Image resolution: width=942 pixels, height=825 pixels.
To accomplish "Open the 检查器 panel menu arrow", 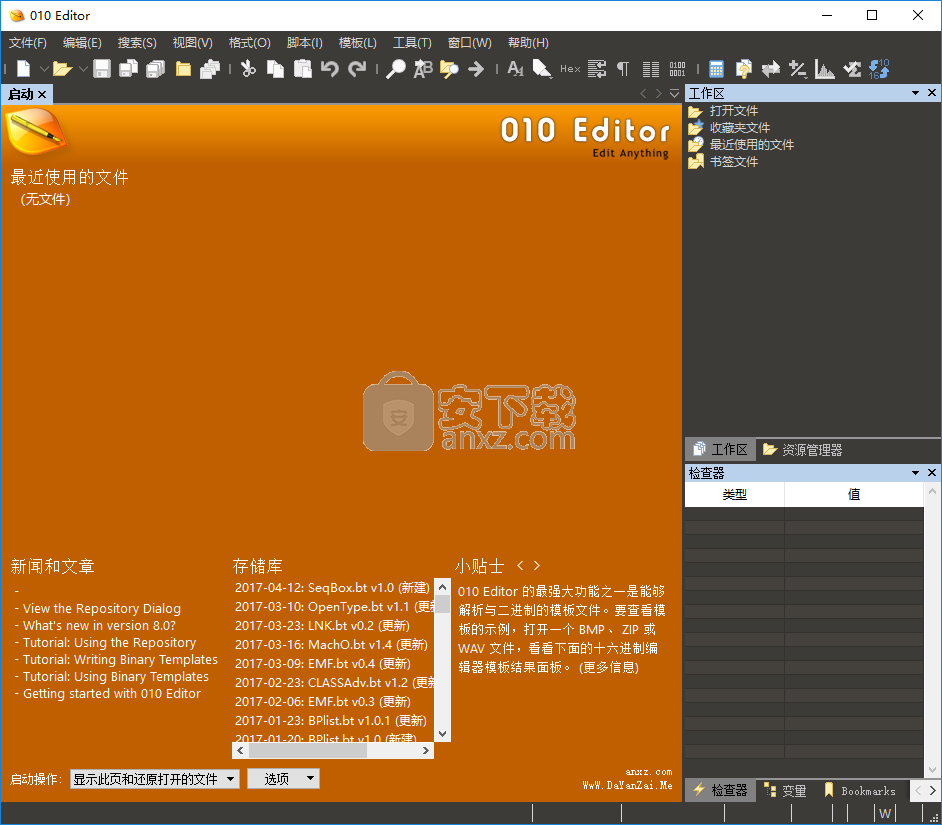I will click(x=915, y=473).
